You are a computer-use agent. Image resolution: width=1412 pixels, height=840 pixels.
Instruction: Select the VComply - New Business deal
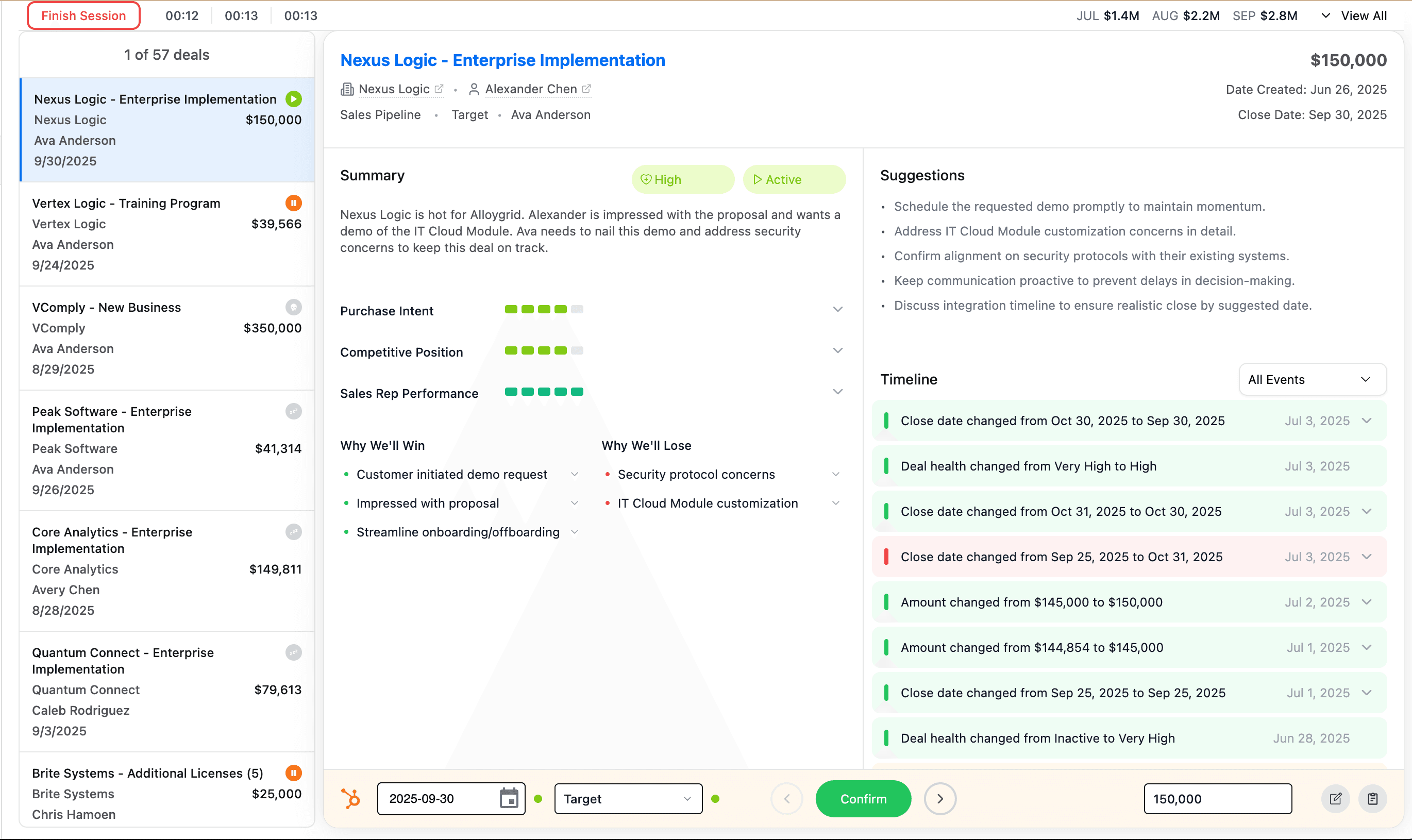click(167, 338)
